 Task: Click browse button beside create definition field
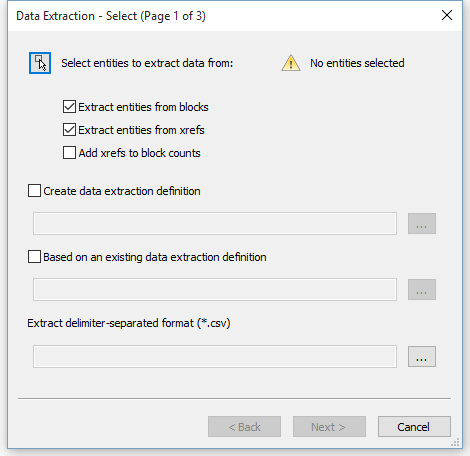[422, 223]
